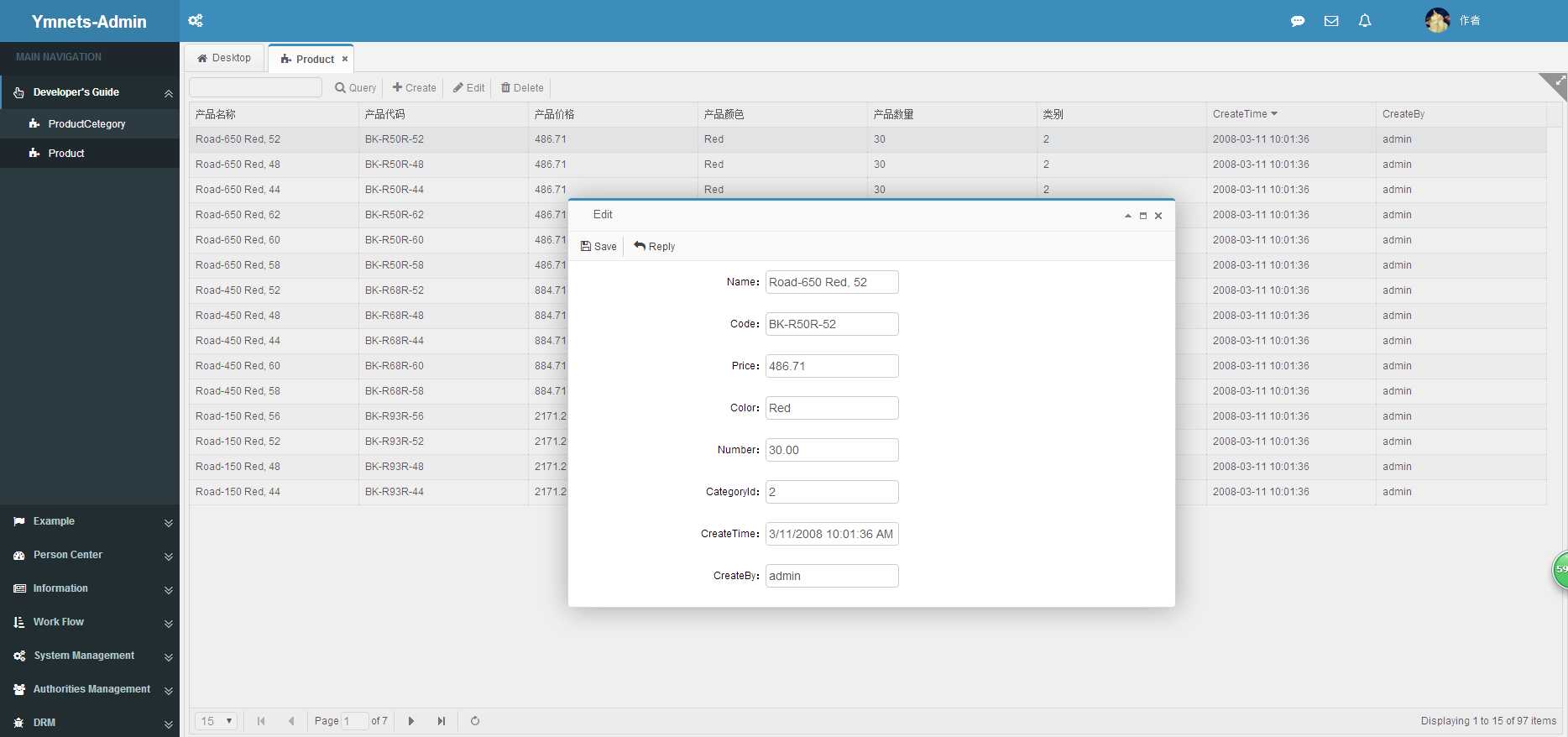Switch to the Desktop tab
1568x737 pixels.
pyautogui.click(x=224, y=58)
